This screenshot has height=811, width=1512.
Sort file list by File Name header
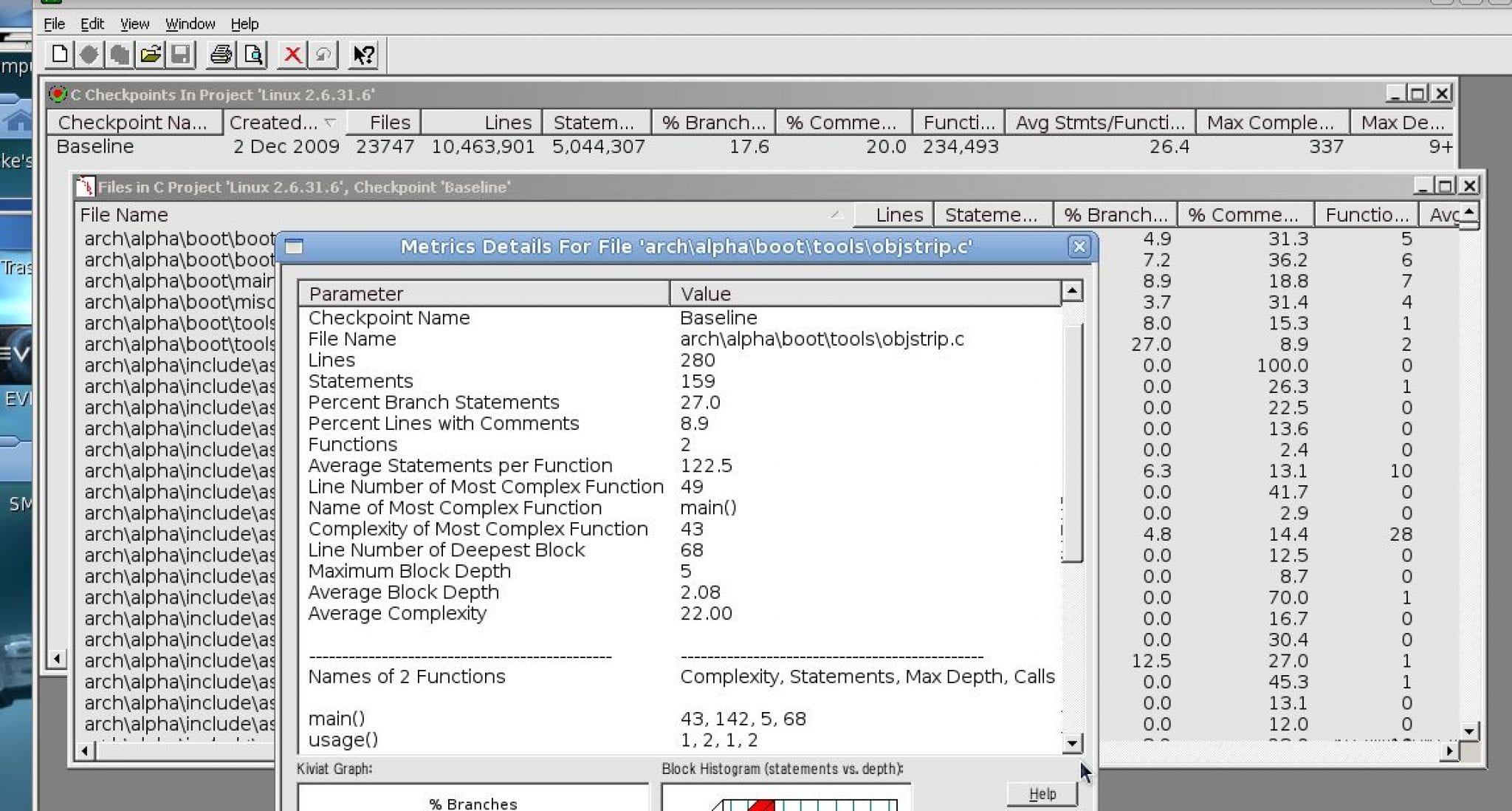pos(124,215)
